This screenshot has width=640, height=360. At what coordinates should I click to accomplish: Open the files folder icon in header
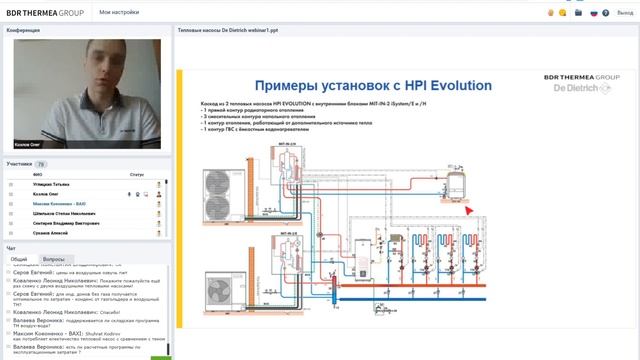pos(578,13)
